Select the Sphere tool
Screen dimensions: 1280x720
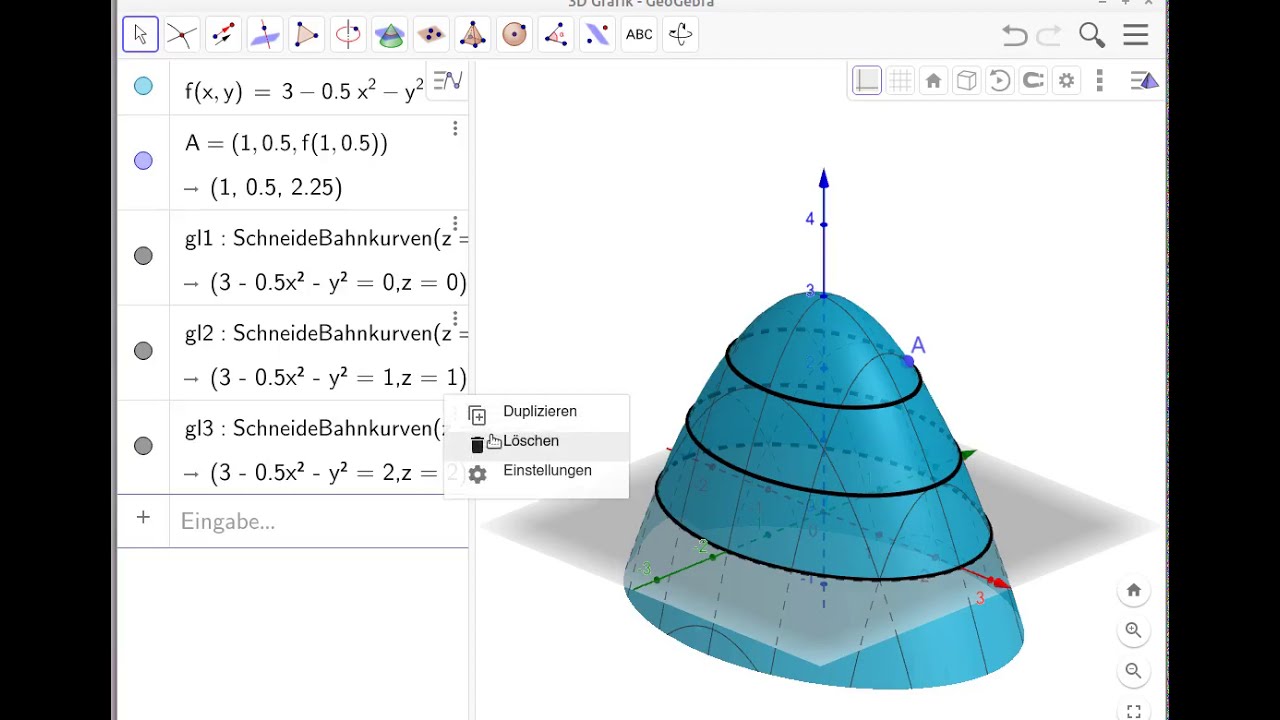point(515,35)
